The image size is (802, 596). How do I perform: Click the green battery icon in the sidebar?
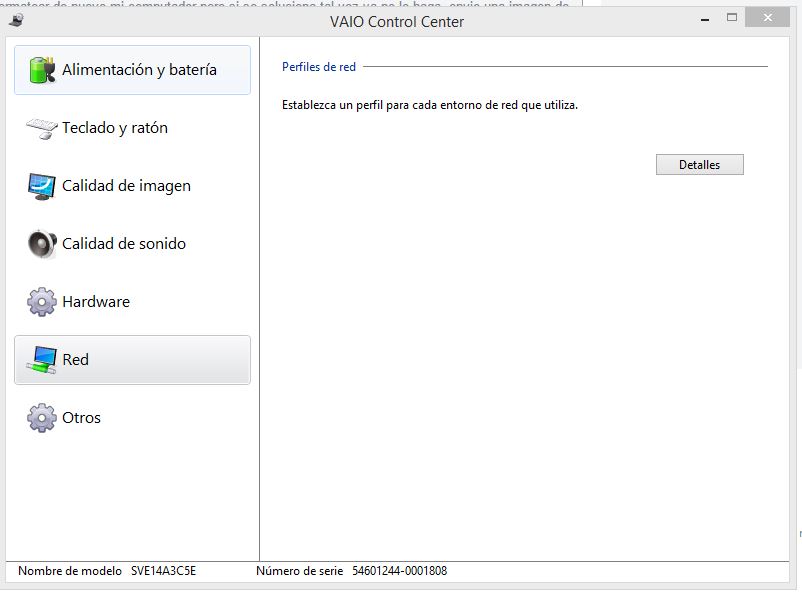41,70
